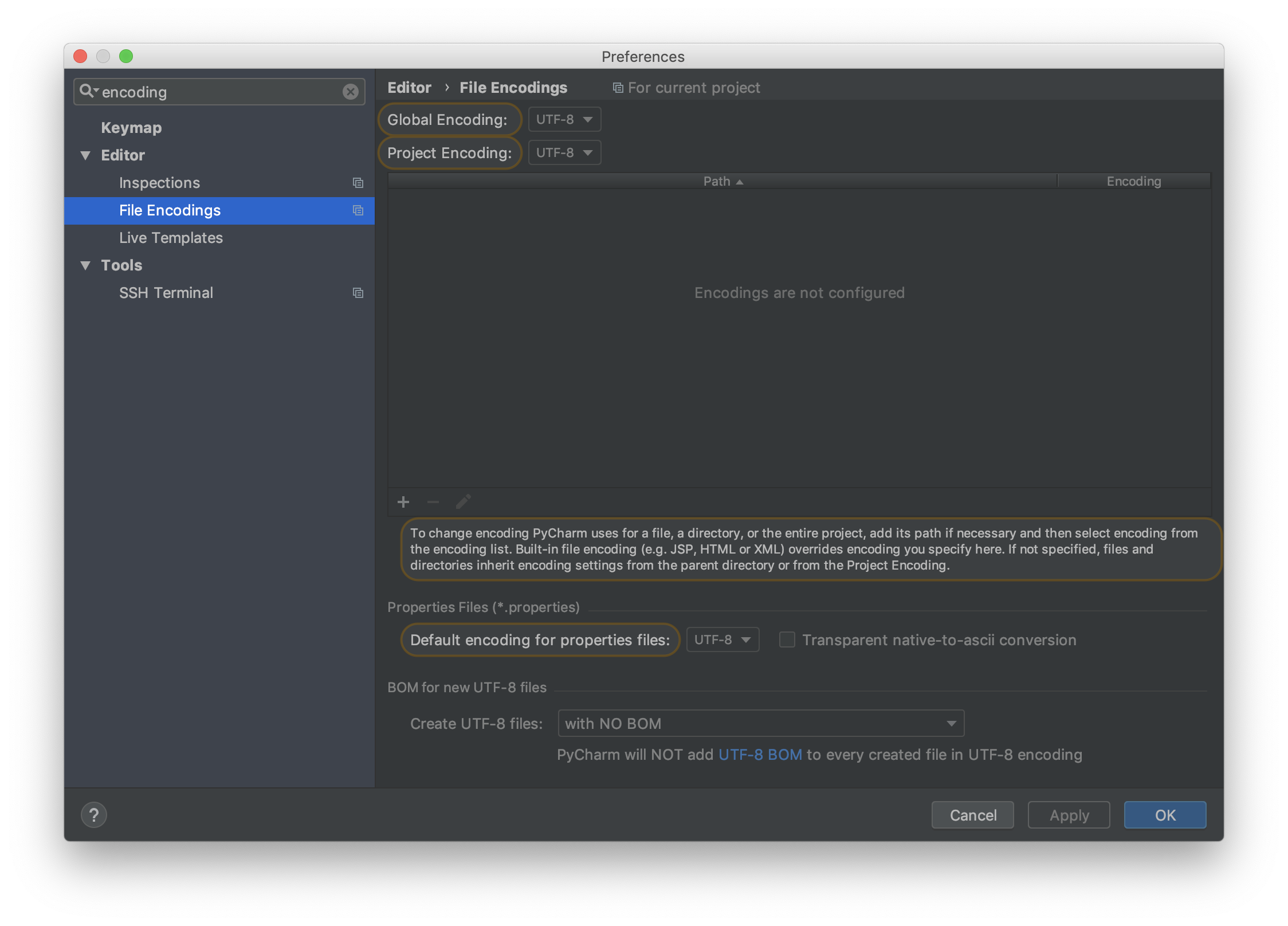Enable Transparent native-to-ascii conversion
Viewport: 1288px width, 926px height.
pyautogui.click(x=787, y=639)
